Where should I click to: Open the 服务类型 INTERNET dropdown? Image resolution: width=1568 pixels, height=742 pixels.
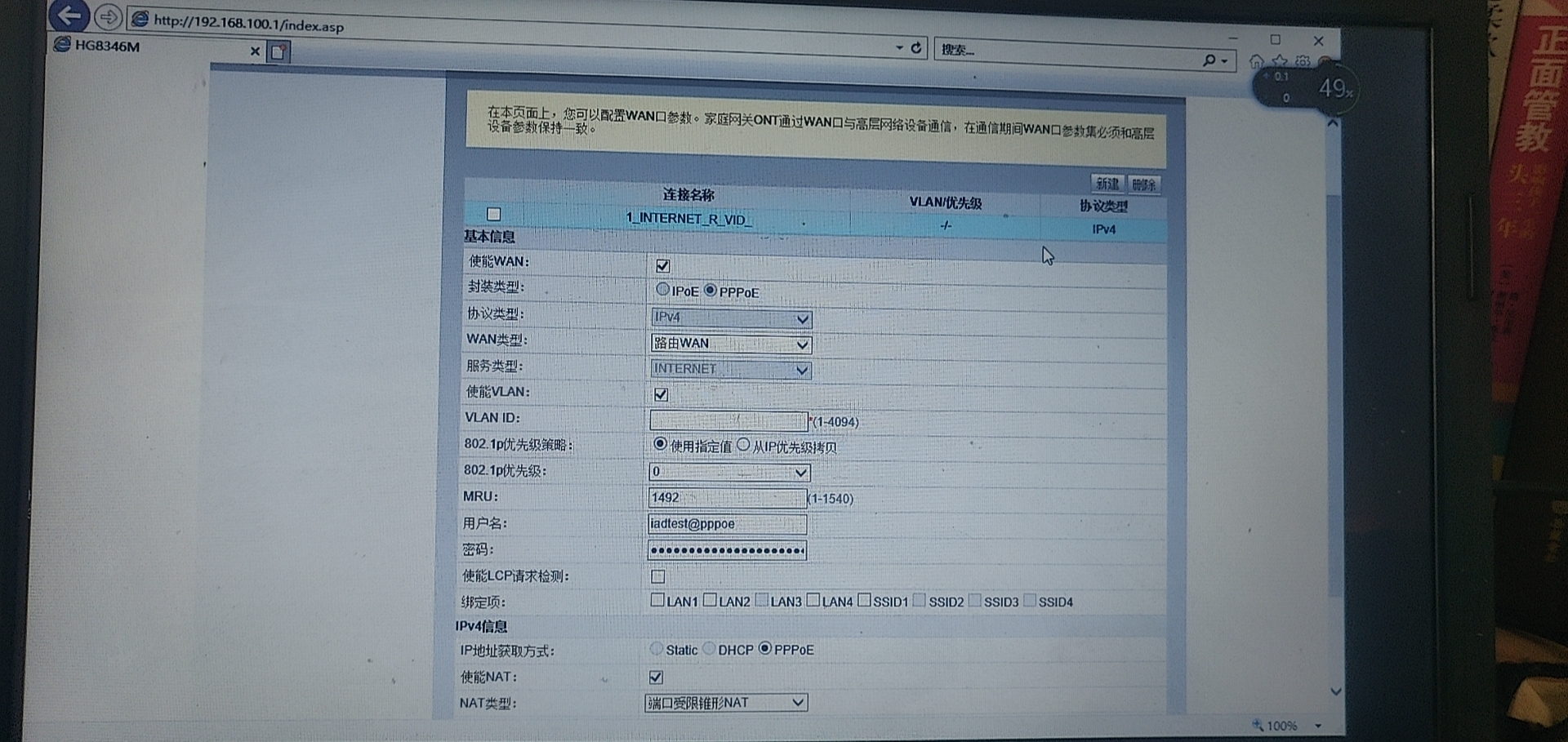730,370
